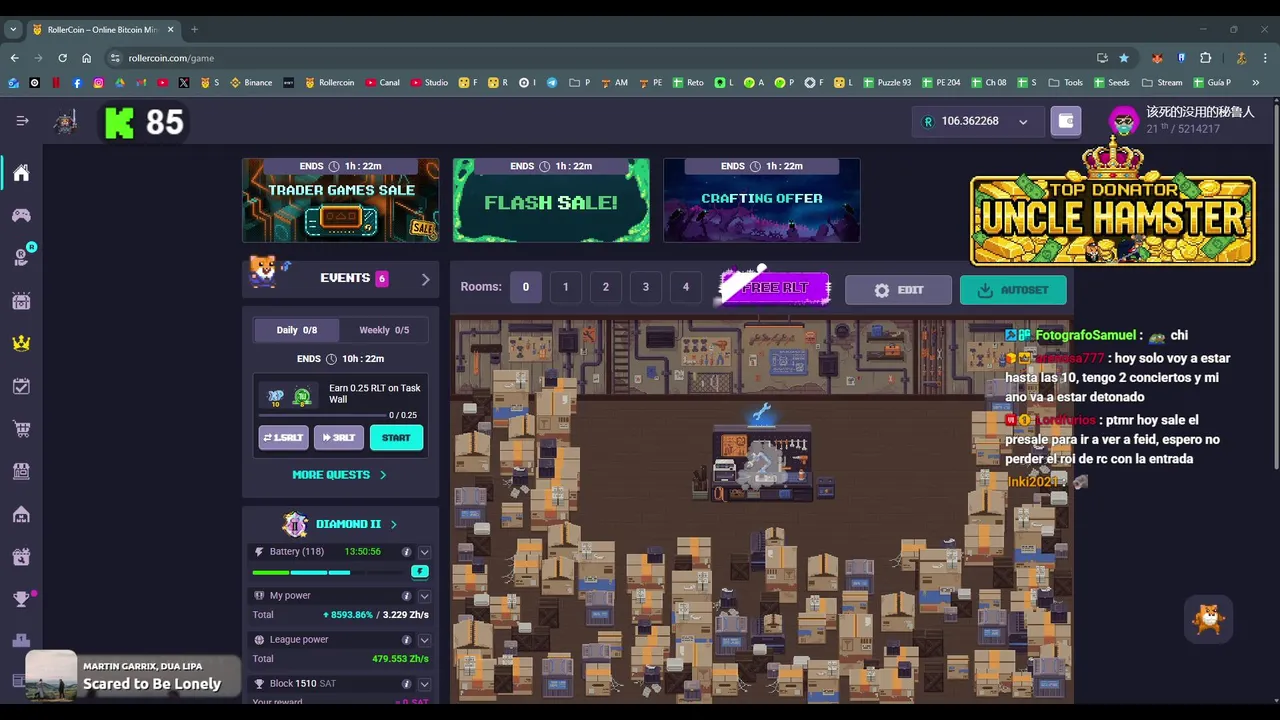Bookmark this page with star icon
Viewport: 1280px width, 720px height.
point(1124,58)
